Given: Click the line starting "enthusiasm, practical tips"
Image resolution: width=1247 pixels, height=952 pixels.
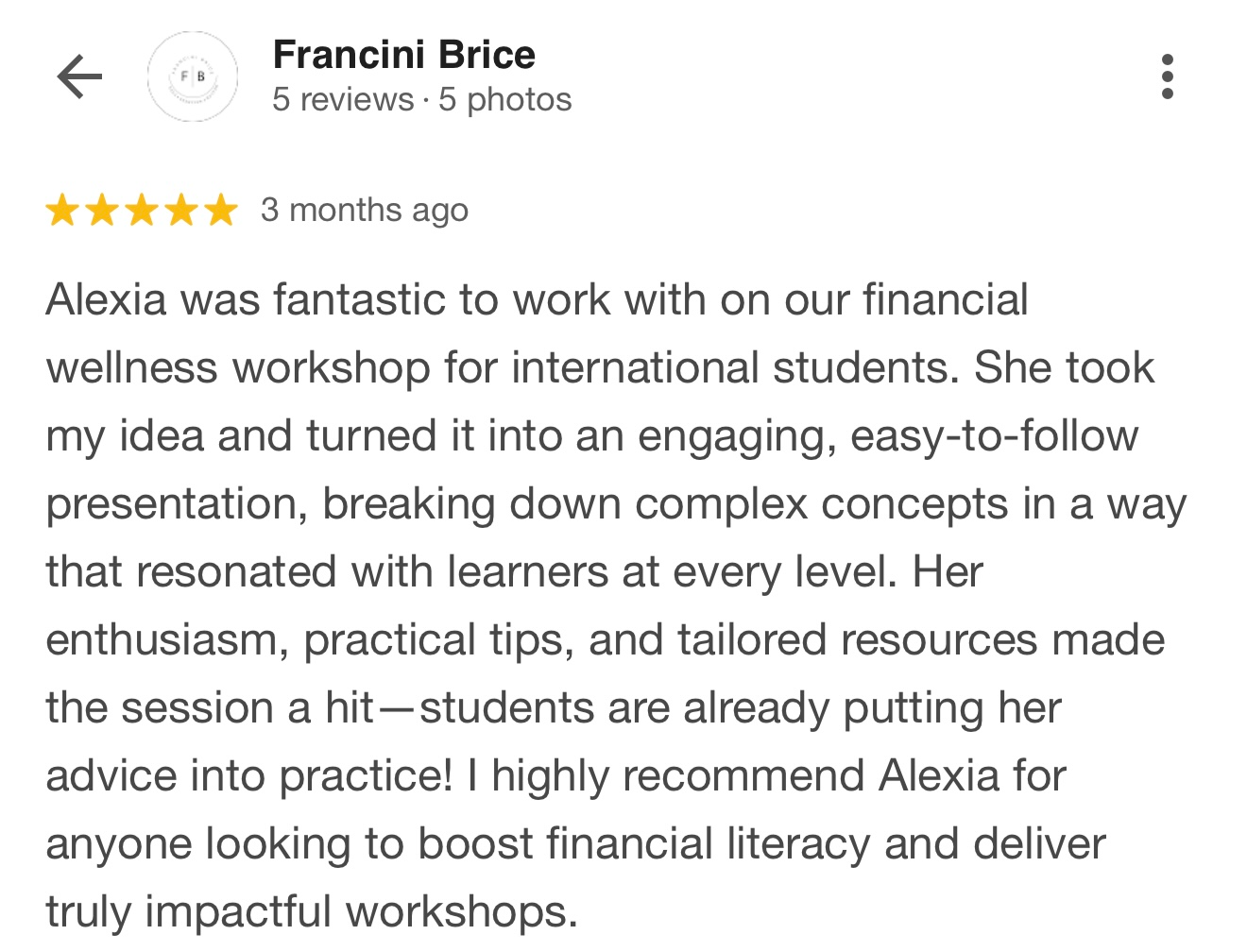Looking at the screenshot, I should click(x=605, y=640).
